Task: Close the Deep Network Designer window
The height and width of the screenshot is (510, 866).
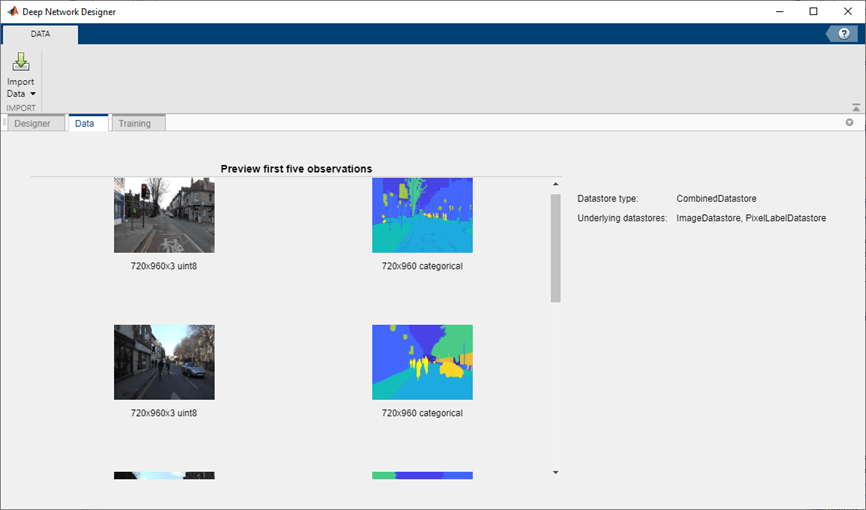Action: [848, 12]
